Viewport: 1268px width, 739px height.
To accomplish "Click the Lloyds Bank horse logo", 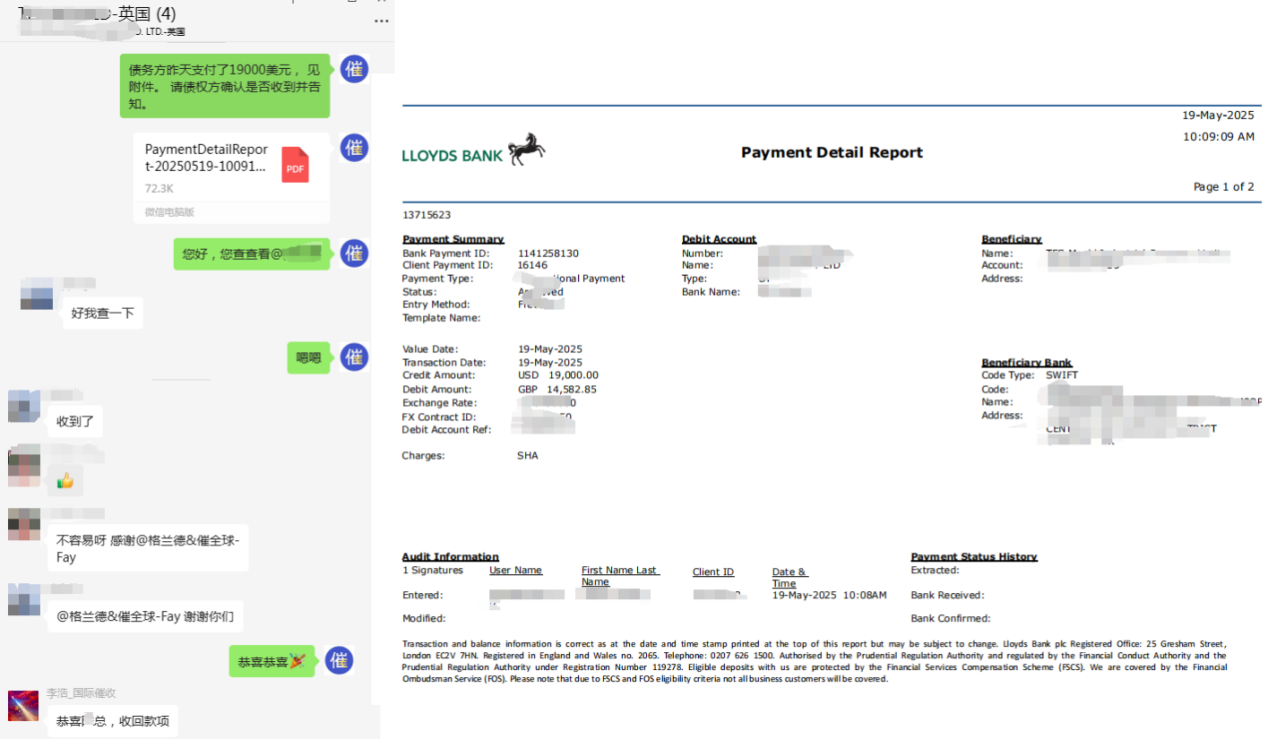I will (527, 149).
